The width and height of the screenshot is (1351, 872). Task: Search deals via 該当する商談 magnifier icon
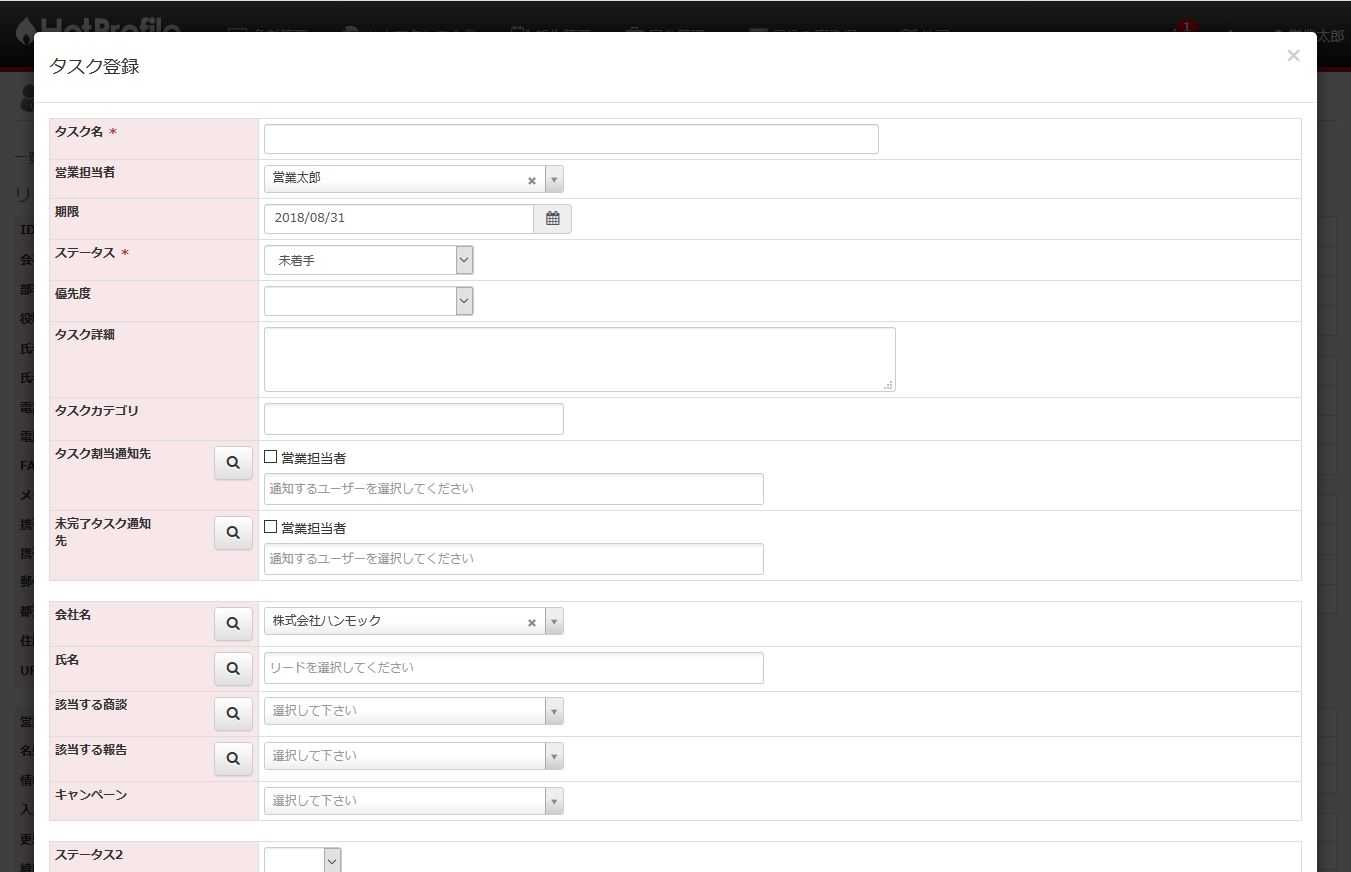point(233,714)
